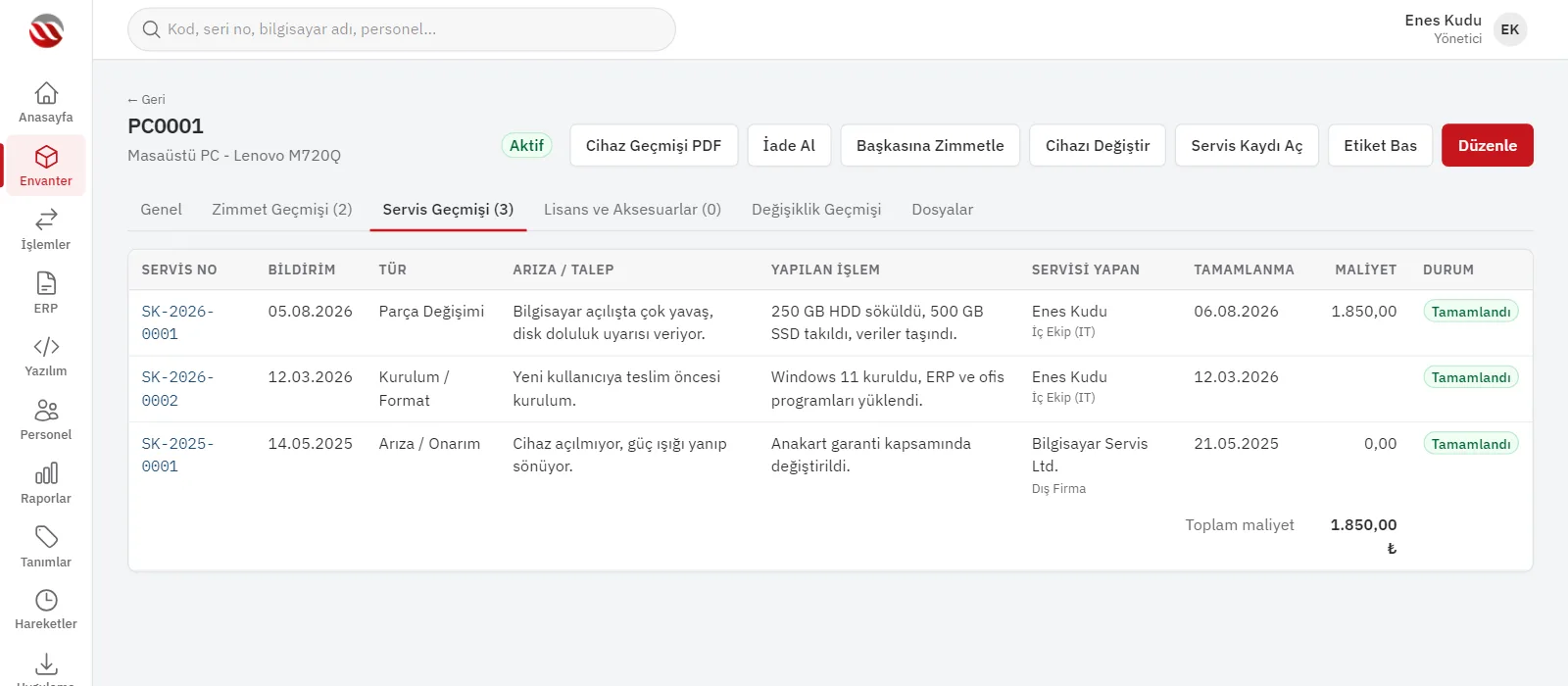Switch to Değişiklik Geçmişi tab
The height and width of the screenshot is (686, 1568).
(816, 209)
